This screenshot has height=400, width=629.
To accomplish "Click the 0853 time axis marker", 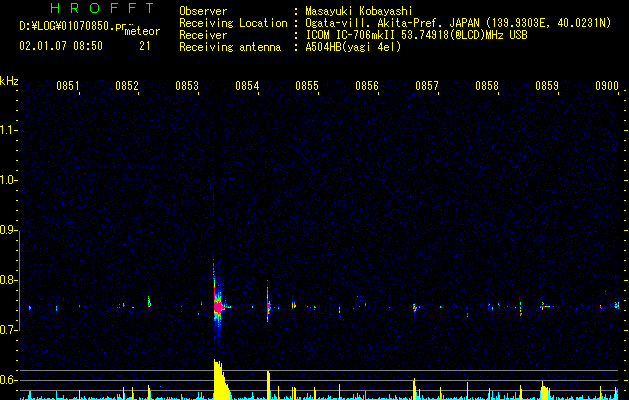I will (187, 85).
